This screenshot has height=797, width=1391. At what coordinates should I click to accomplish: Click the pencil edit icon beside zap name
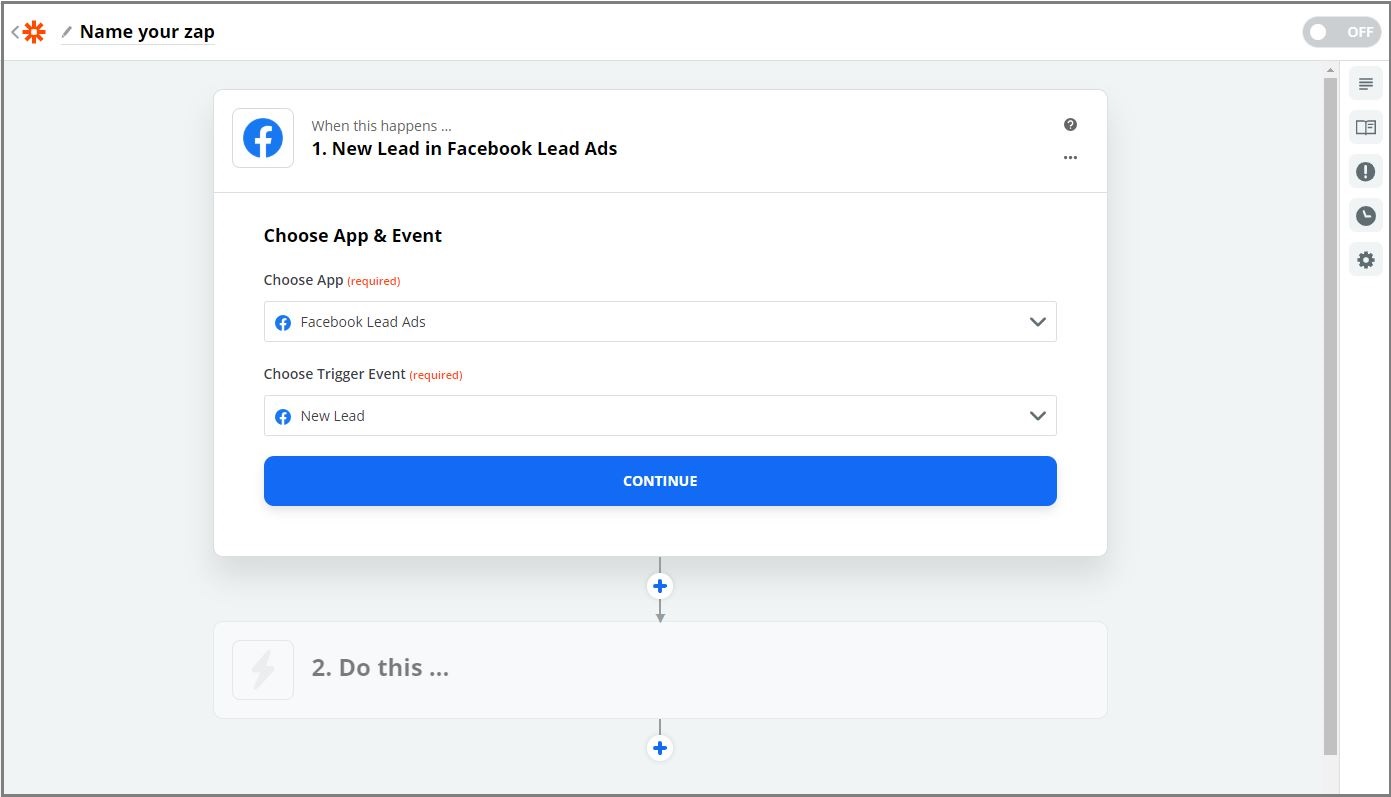coord(67,32)
